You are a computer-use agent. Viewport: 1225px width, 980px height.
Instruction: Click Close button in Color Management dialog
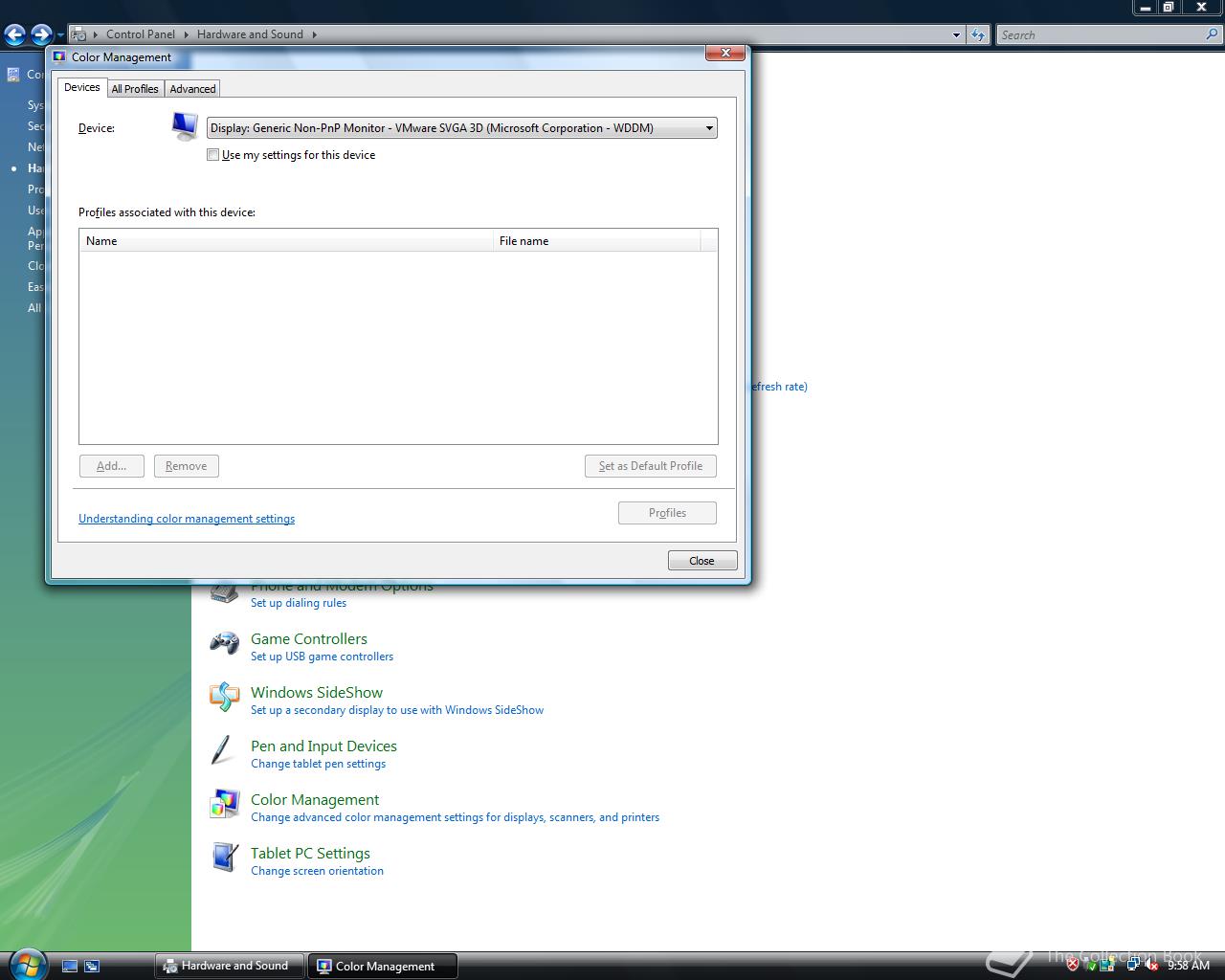pos(702,561)
